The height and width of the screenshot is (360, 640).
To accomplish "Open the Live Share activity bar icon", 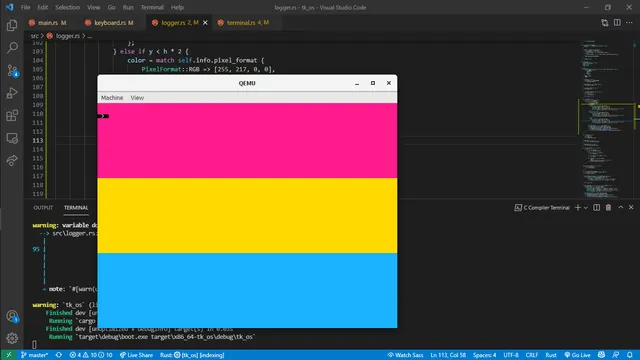I will (x=12, y=160).
